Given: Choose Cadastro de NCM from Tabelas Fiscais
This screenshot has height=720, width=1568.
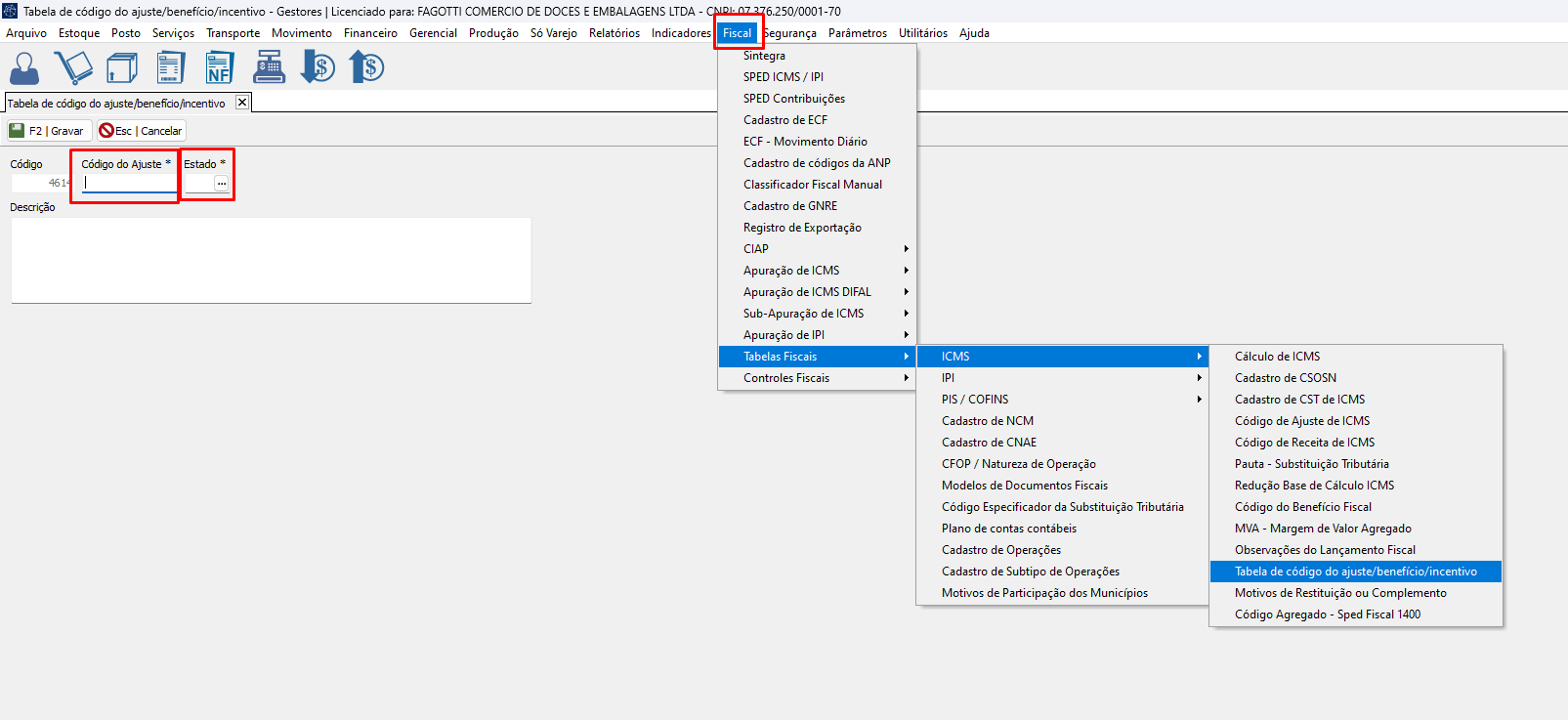Looking at the screenshot, I should pyautogui.click(x=987, y=421).
